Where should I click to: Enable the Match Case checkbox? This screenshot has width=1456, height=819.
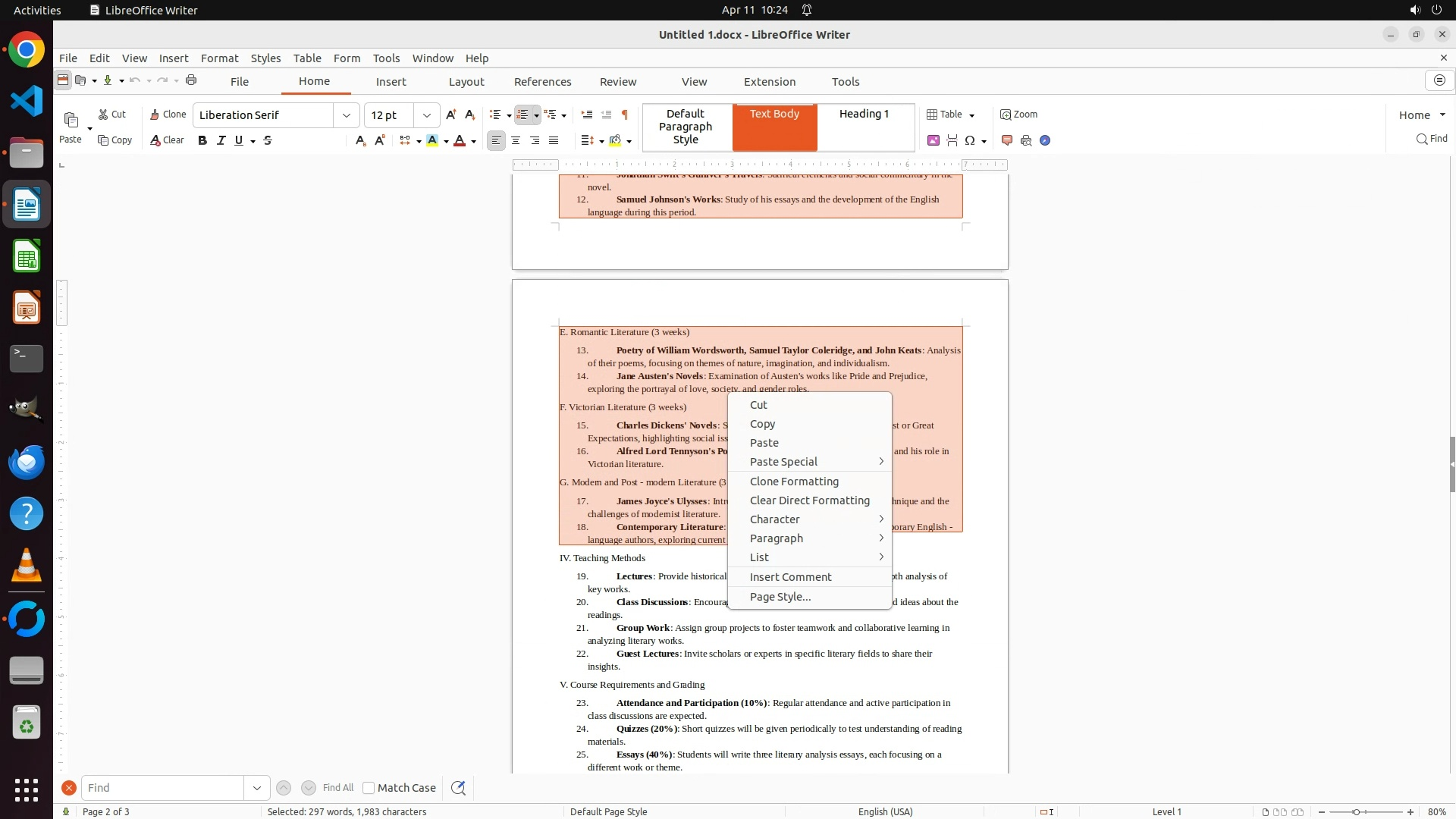click(x=369, y=788)
